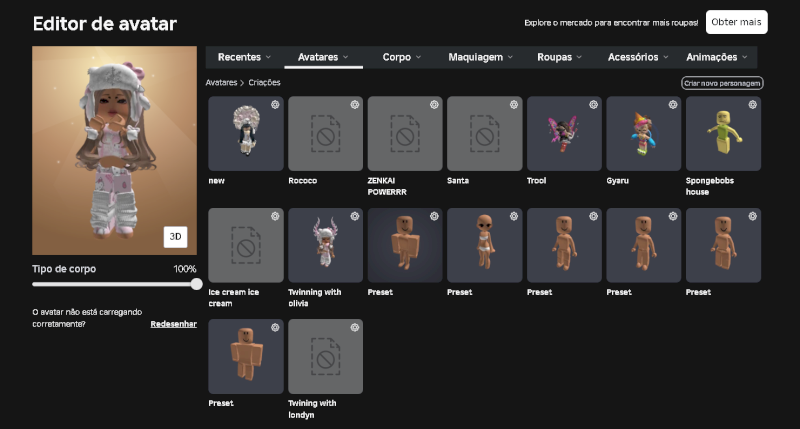Image resolution: width=800 pixels, height=429 pixels.
Task: Click gear icon on Santa avatar card
Action: tap(514, 105)
